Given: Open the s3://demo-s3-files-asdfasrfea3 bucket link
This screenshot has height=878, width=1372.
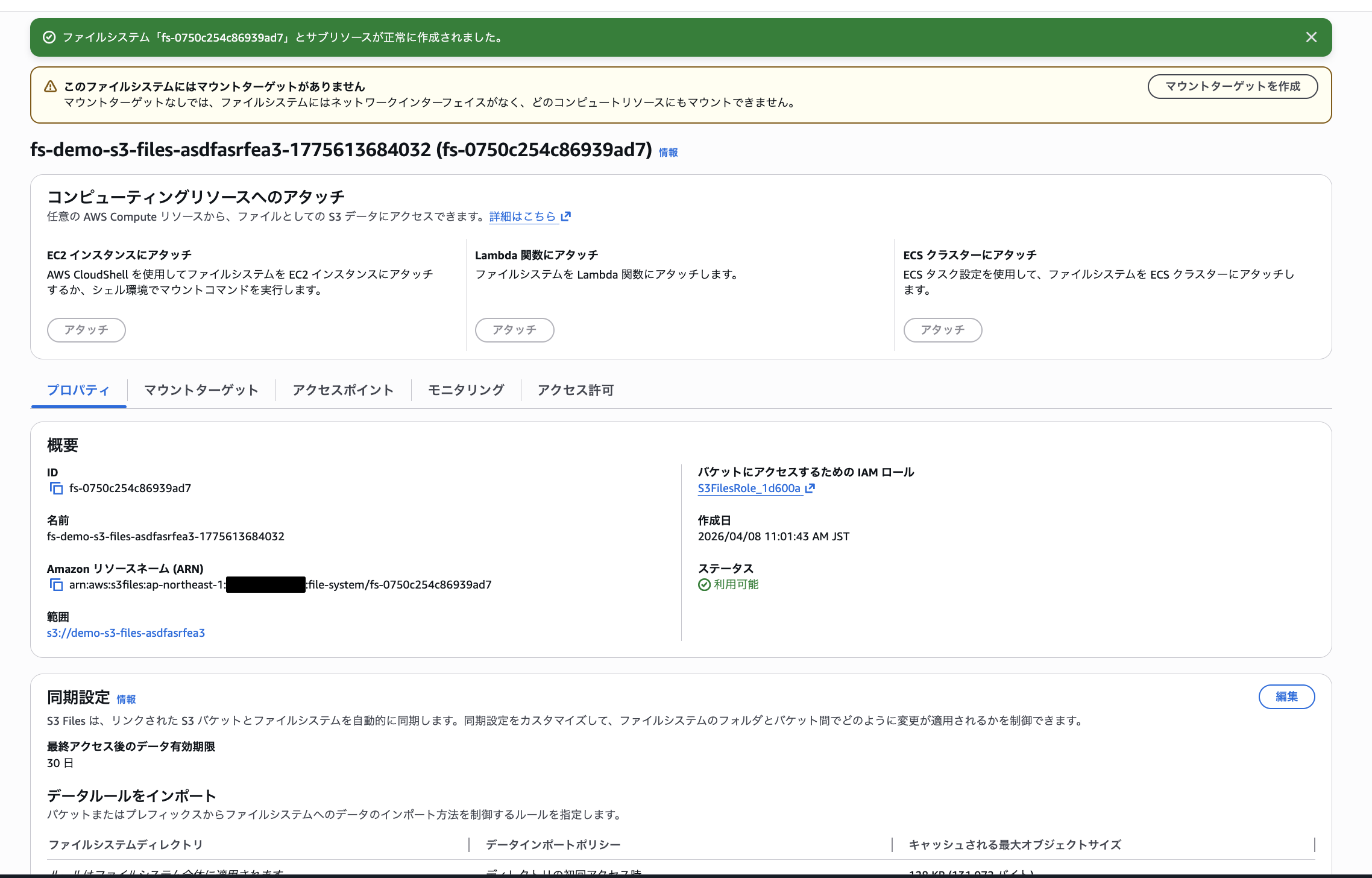Looking at the screenshot, I should click(x=126, y=633).
